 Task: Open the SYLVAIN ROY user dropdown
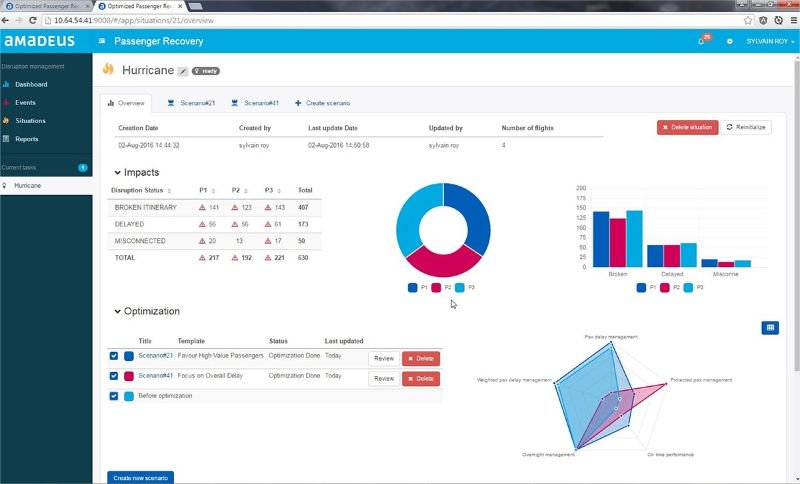pos(770,42)
